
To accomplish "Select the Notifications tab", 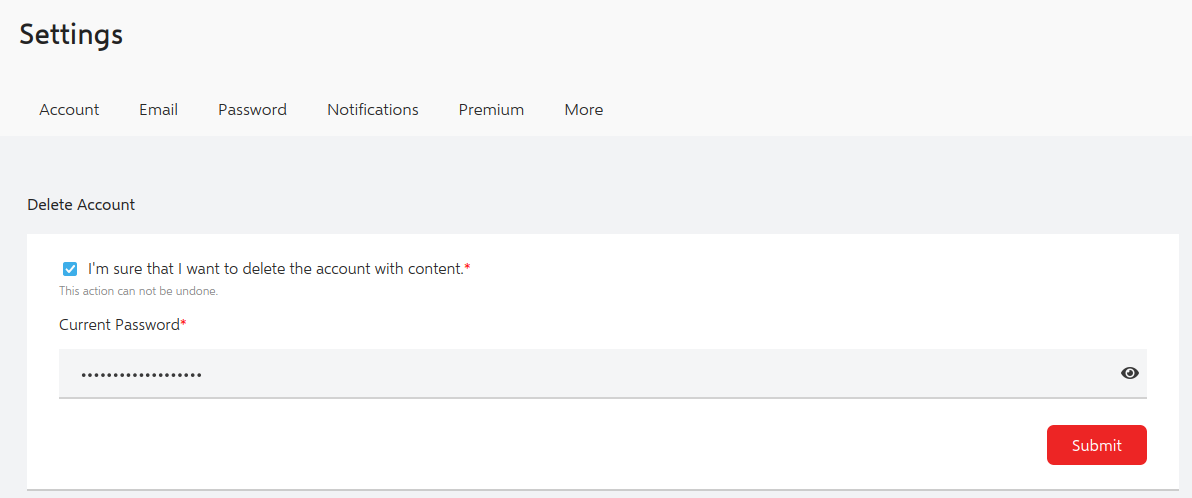I will (x=372, y=109).
